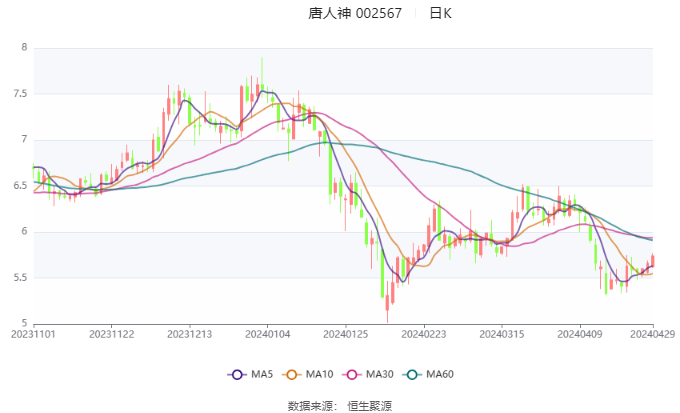
Task: Select the 20240409 date on the x-axis
Action: click(577, 334)
